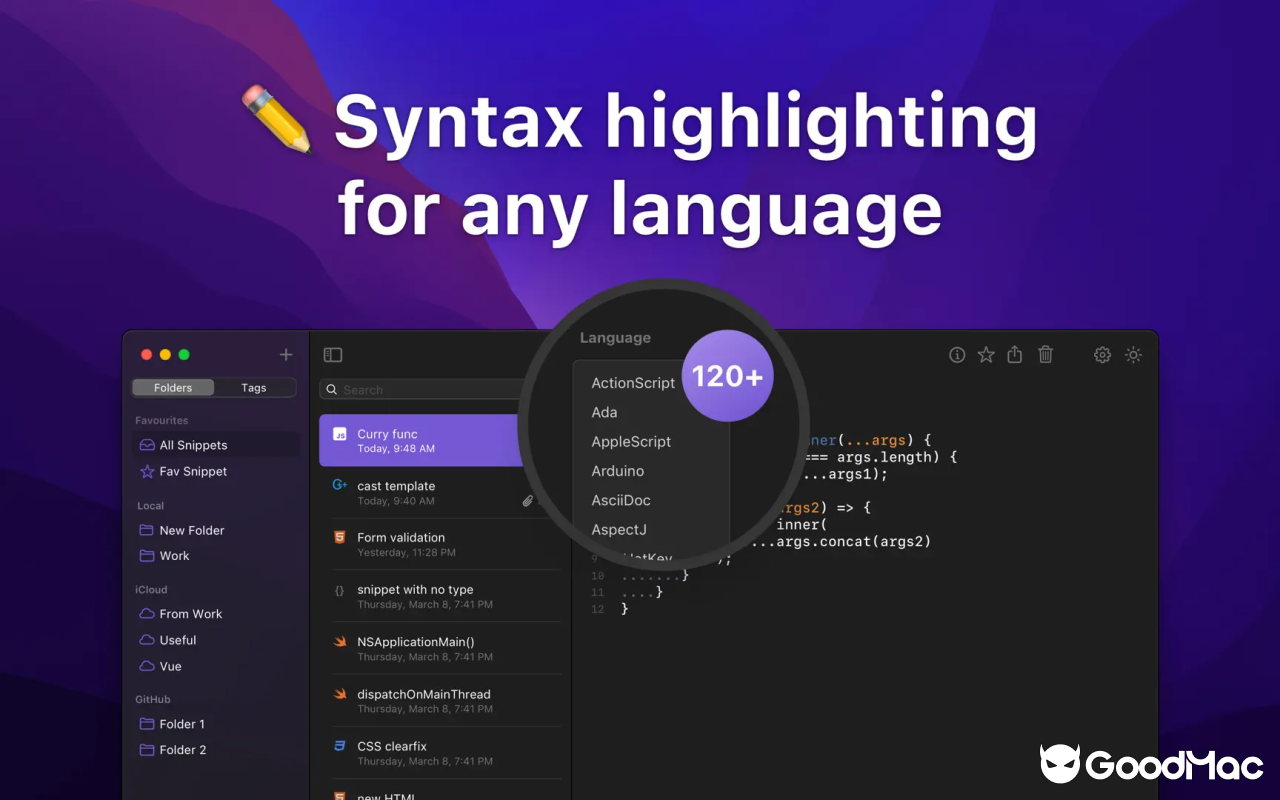This screenshot has height=800, width=1280.
Task: Open the Fav Snippet item
Action: pos(193,471)
